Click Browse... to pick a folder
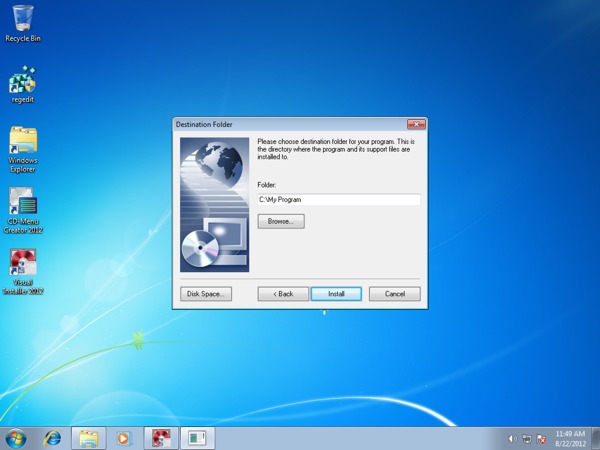This screenshot has width=600, height=450. 281,222
